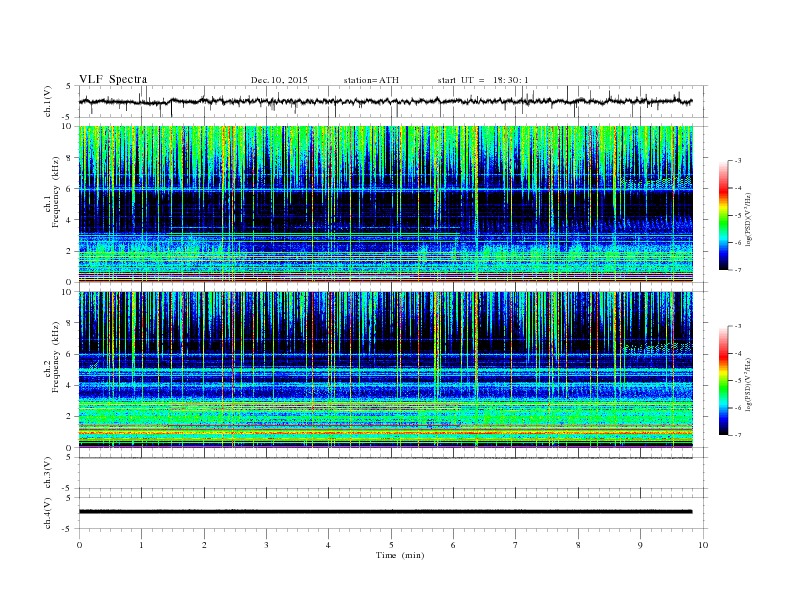Click the "ch.1(V)" waveform axis label
This screenshot has width=792, height=612.
point(48,101)
